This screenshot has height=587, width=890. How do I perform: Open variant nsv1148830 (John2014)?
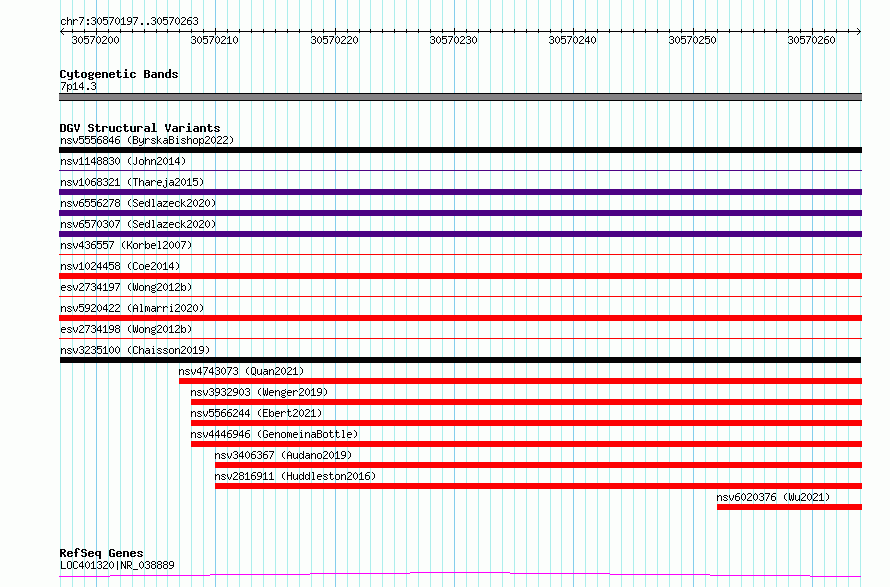(123, 161)
